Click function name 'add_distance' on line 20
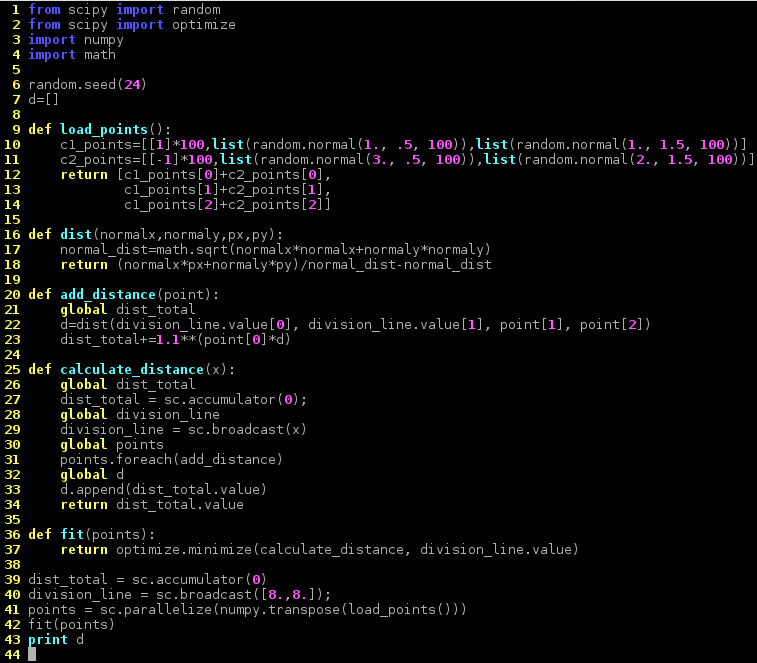The image size is (757, 663). click(108, 295)
